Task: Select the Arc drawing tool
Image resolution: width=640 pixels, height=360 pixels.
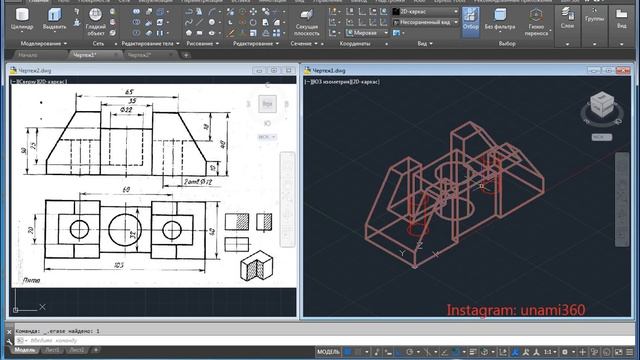Action: click(211, 12)
